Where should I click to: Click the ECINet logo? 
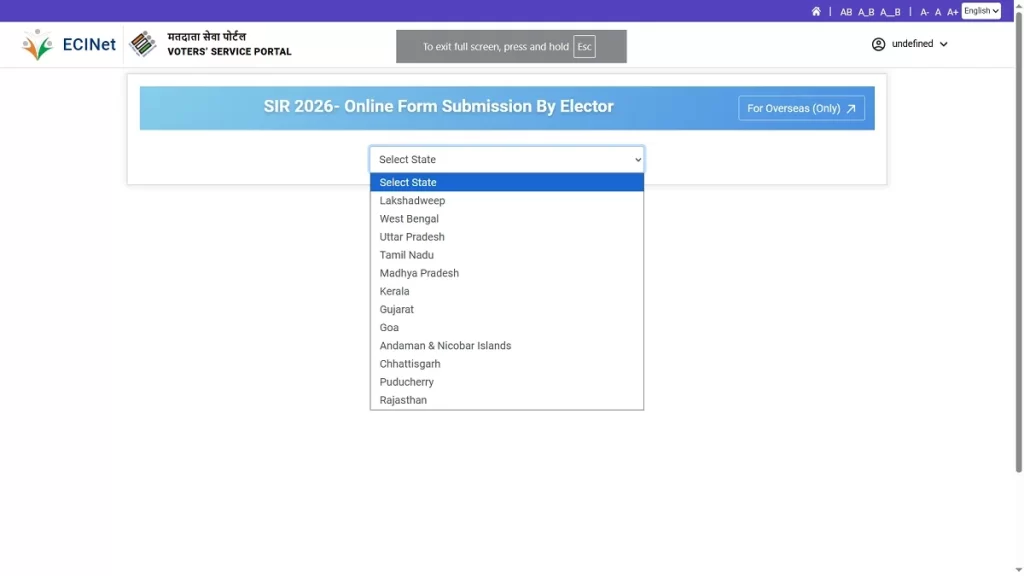tap(69, 45)
